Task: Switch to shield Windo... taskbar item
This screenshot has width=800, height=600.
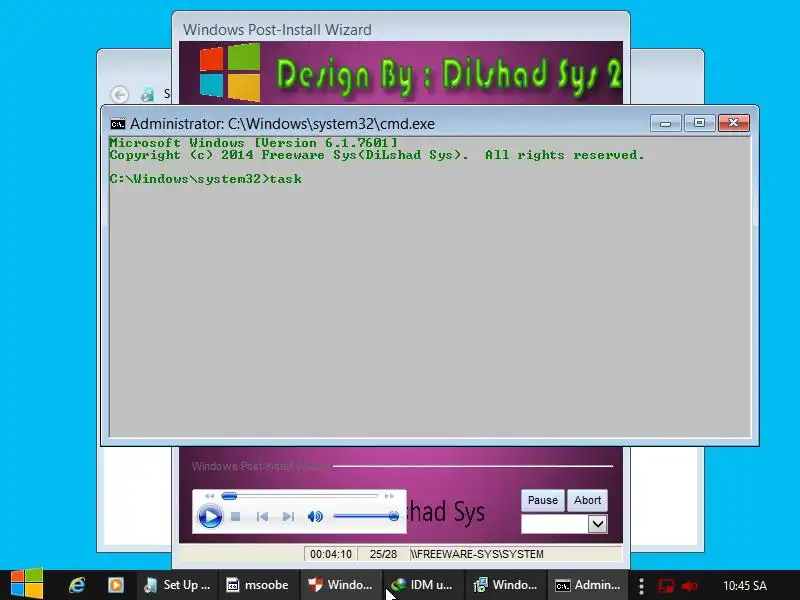Action: 340,585
